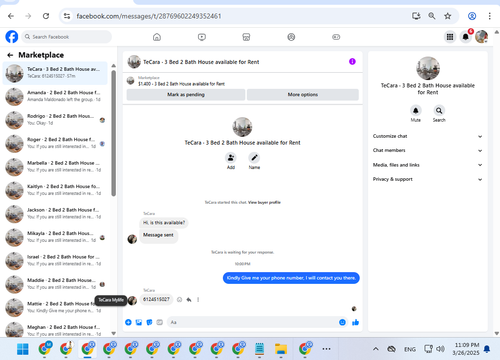The width and height of the screenshot is (500, 360).
Task: Click the conversation list scrollbar
Action: 113,133
